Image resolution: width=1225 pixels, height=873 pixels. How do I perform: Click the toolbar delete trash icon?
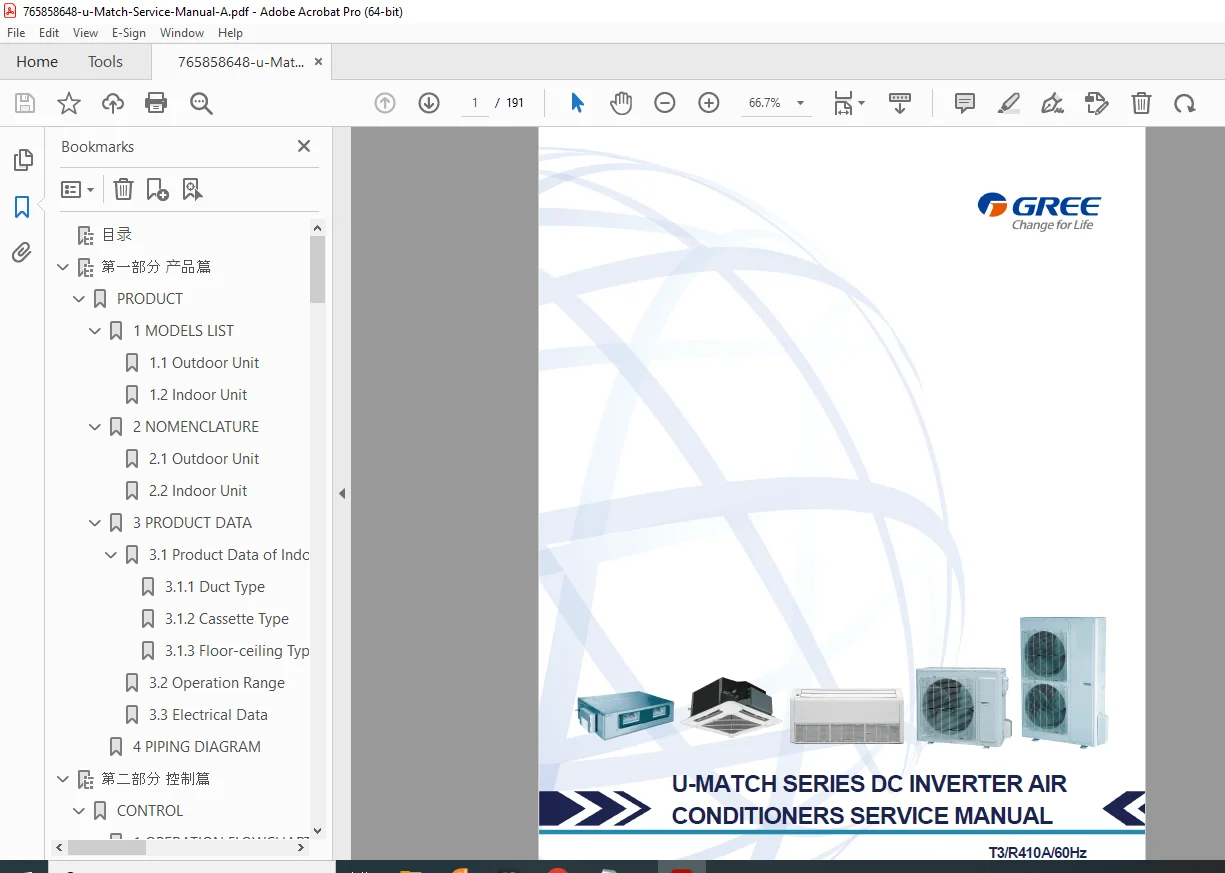(1141, 103)
